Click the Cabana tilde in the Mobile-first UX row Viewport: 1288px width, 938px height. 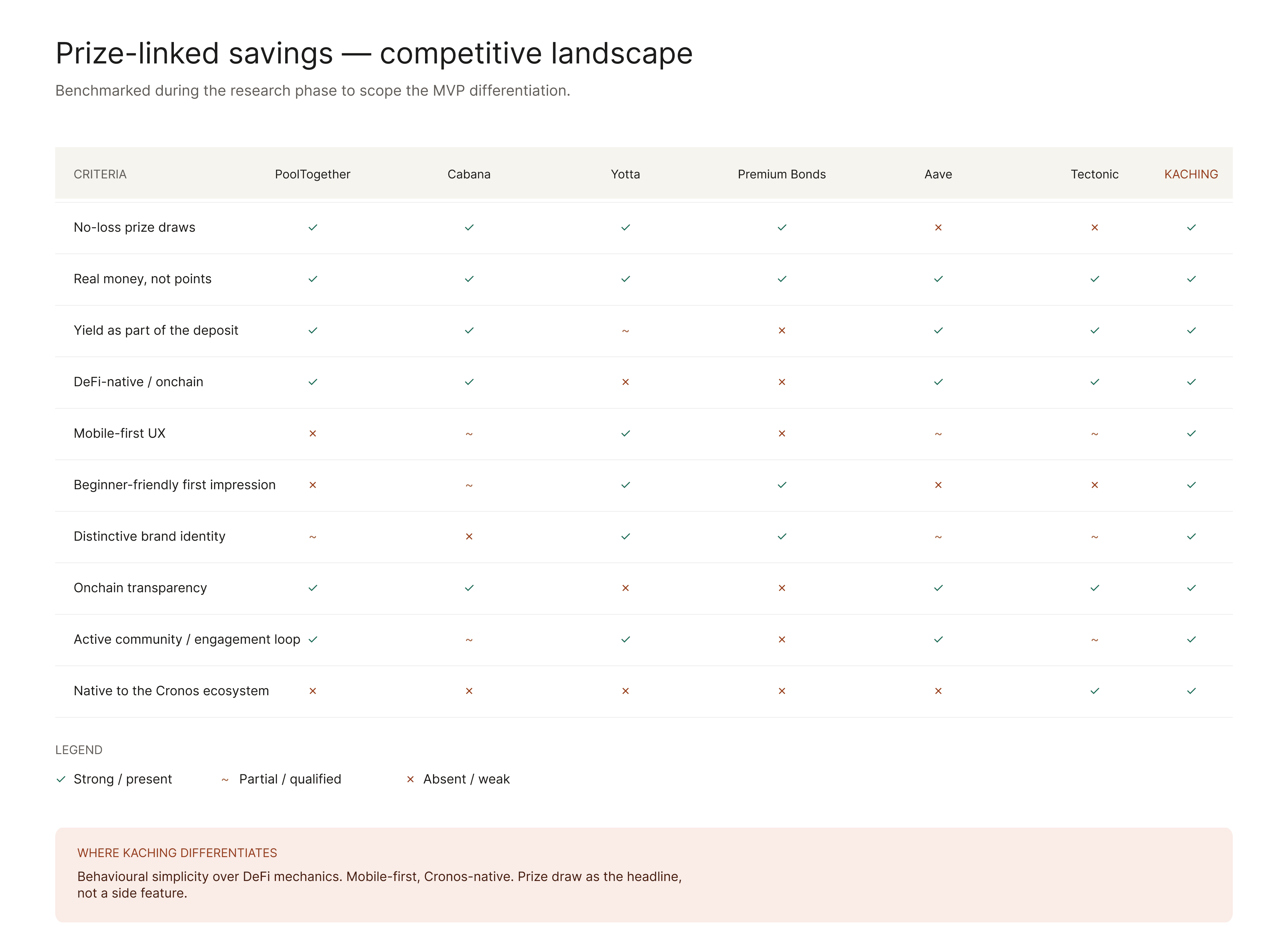tap(469, 434)
